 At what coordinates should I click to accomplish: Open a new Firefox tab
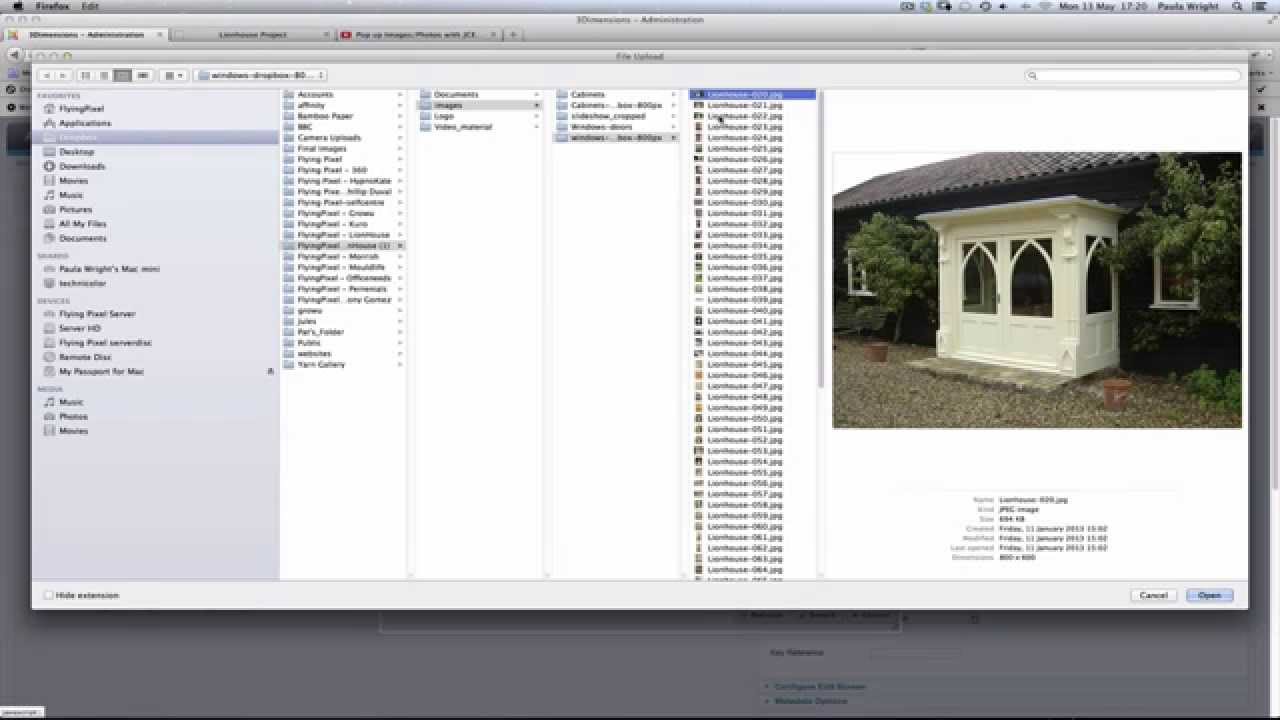(512, 35)
